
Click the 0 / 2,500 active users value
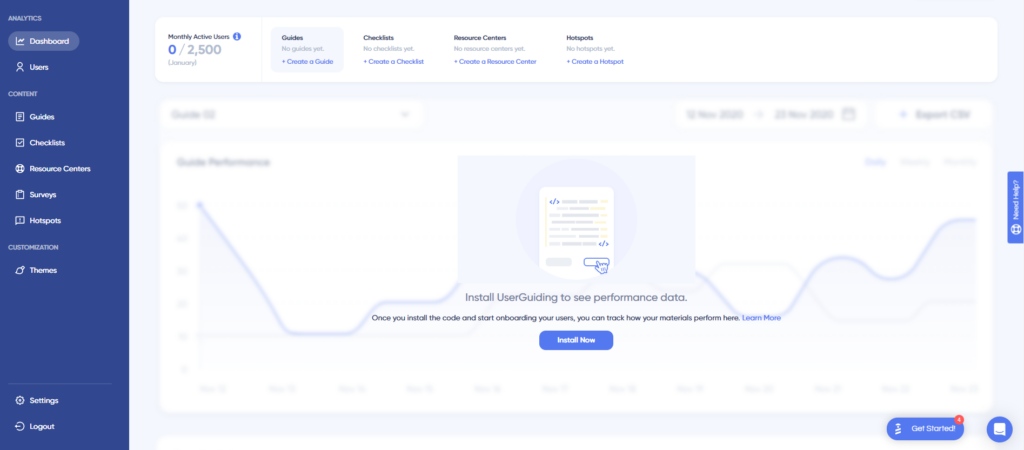click(195, 50)
